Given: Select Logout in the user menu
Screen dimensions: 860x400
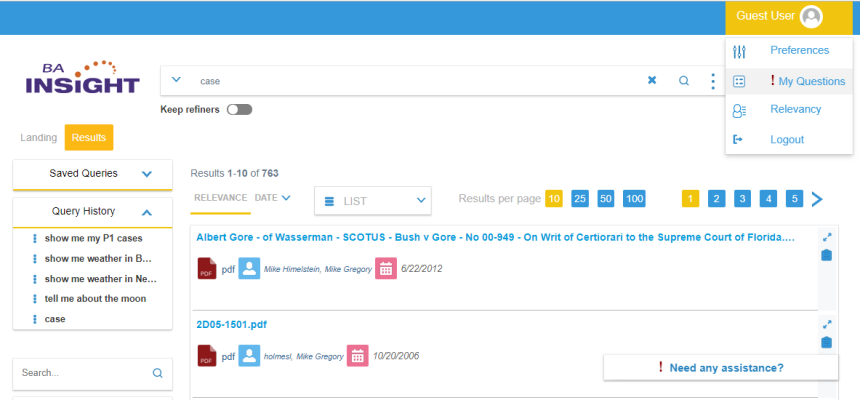Looking at the screenshot, I should click(x=789, y=140).
